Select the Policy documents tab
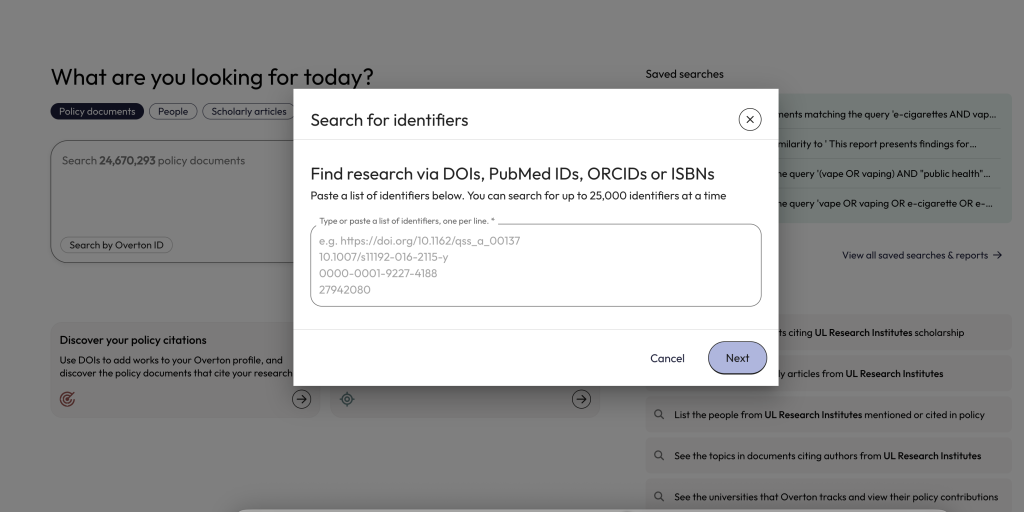 tap(97, 112)
